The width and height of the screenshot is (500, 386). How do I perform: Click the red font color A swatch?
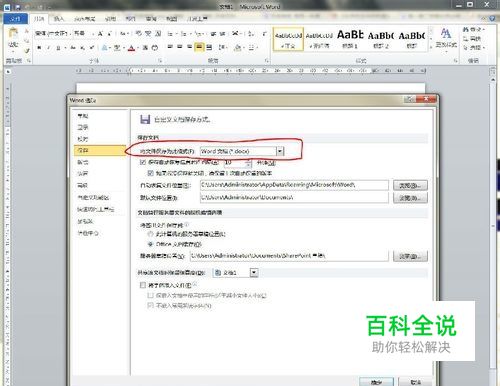(x=132, y=48)
